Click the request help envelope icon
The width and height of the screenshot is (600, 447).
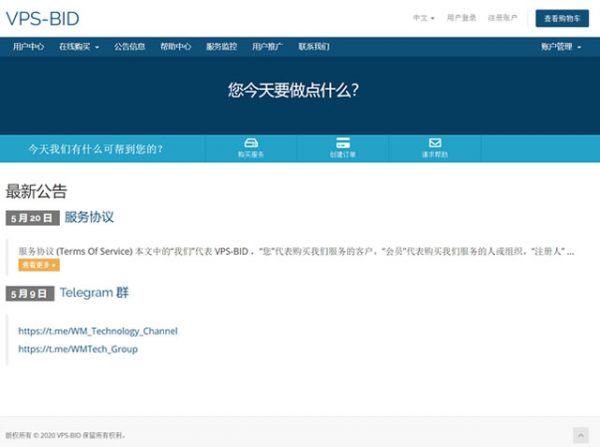[435, 143]
